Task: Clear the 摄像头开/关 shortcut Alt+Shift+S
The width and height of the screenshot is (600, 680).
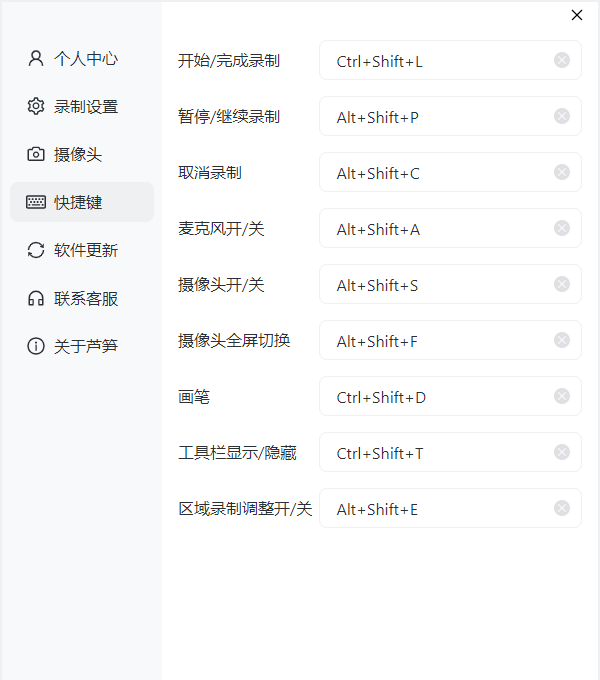Action: click(x=562, y=284)
